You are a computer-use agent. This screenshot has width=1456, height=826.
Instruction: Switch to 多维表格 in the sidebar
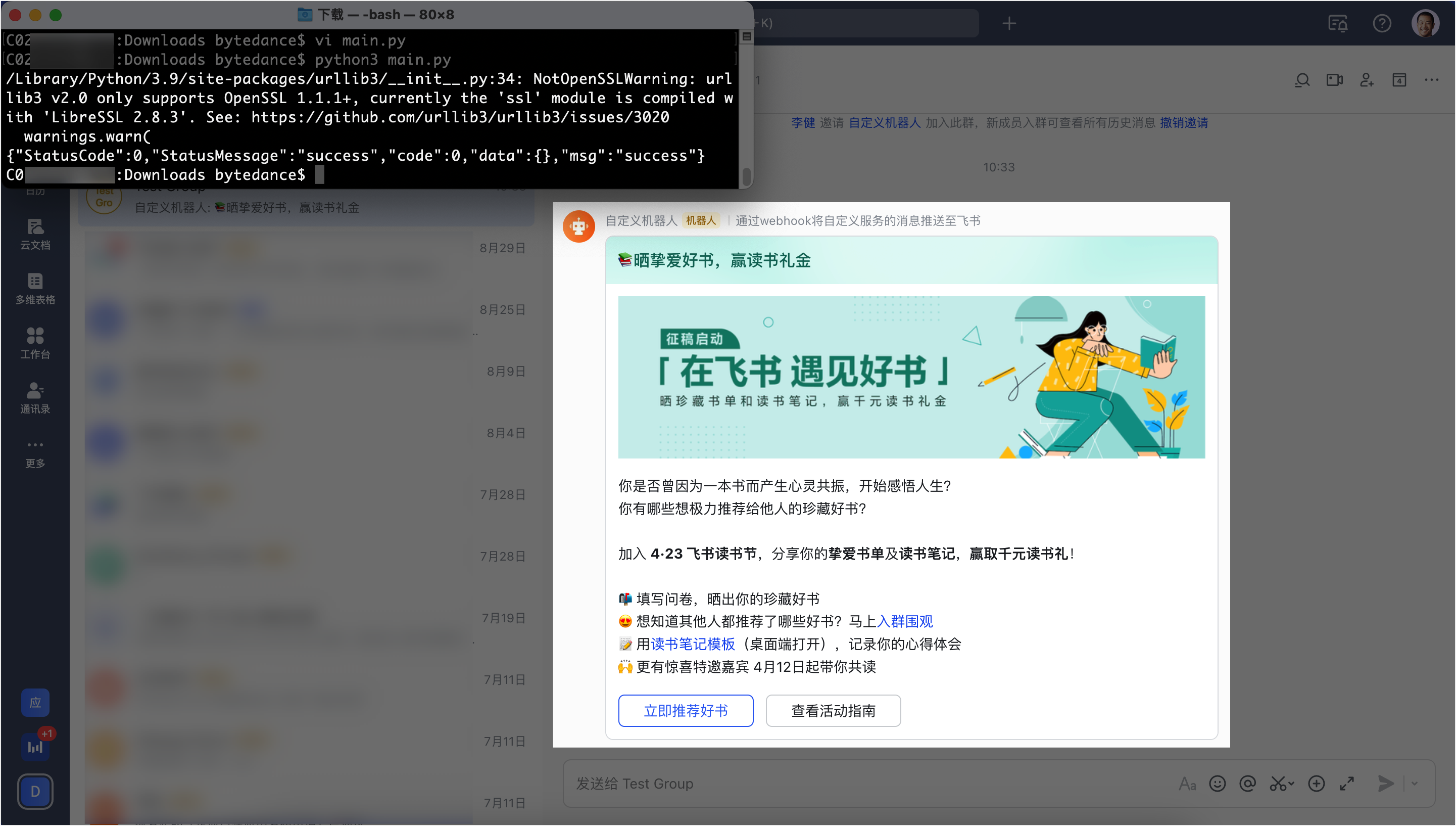pyautogui.click(x=35, y=288)
